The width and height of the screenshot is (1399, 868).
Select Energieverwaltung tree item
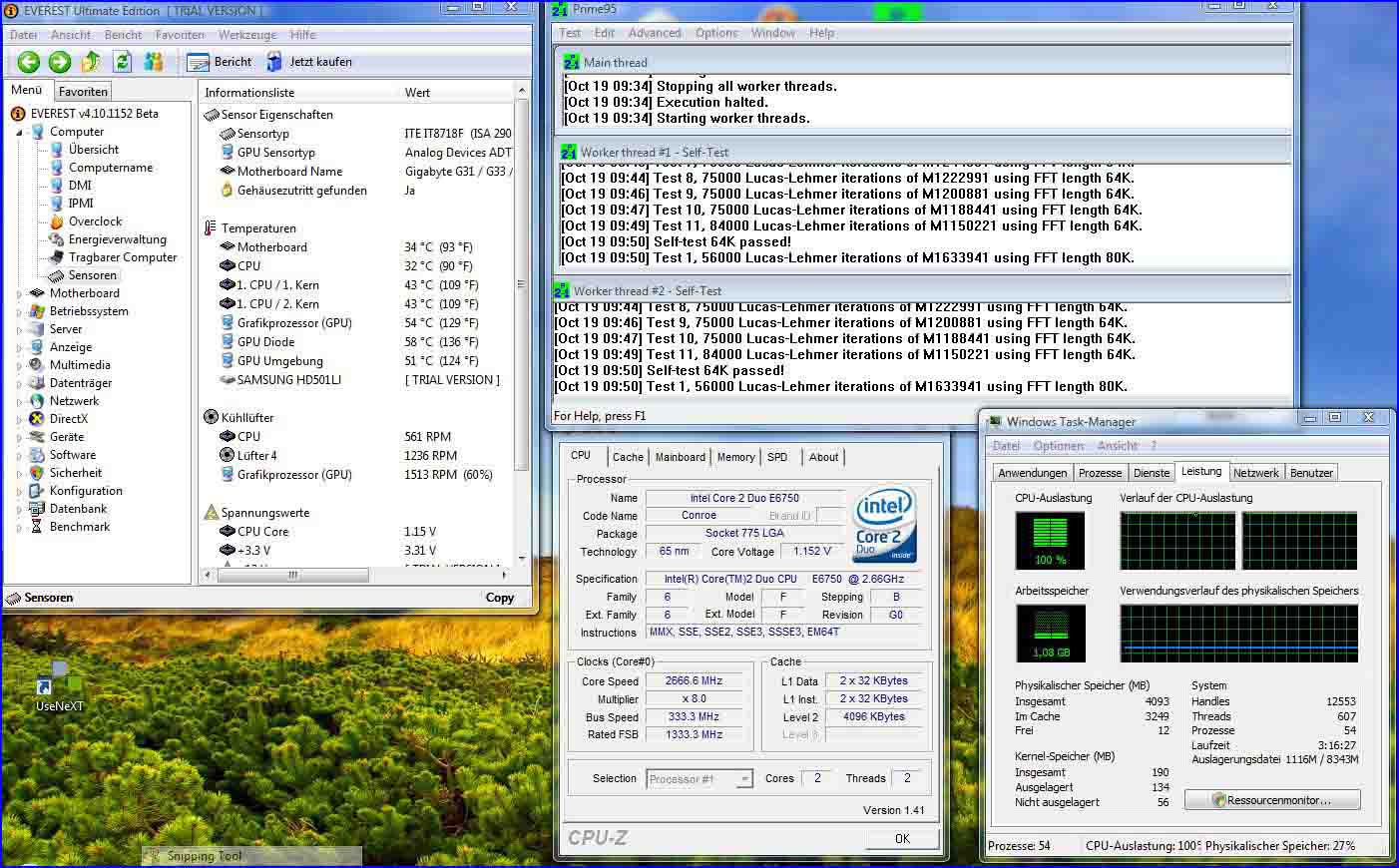[x=117, y=239]
